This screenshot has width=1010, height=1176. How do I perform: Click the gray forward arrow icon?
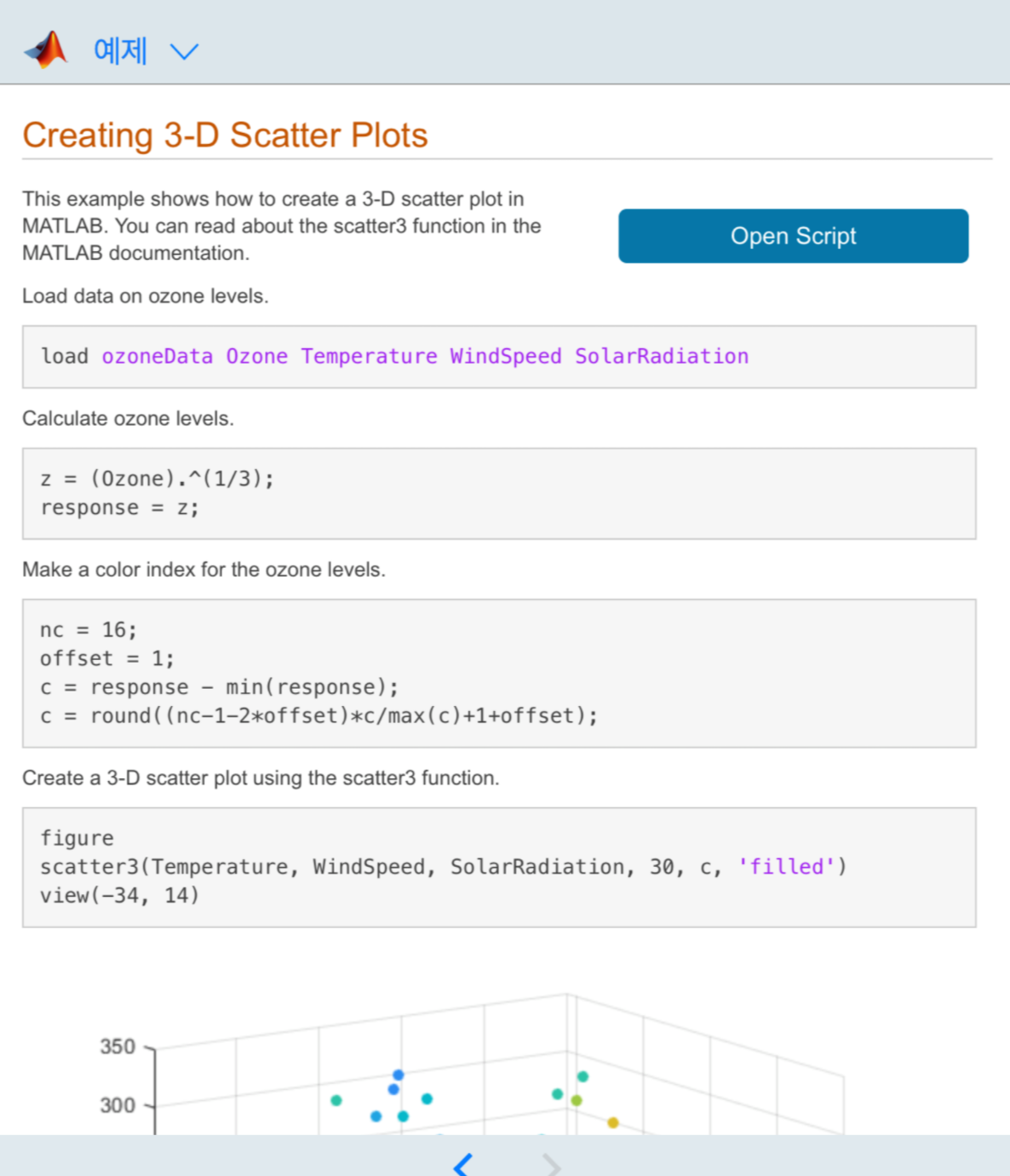click(552, 1164)
